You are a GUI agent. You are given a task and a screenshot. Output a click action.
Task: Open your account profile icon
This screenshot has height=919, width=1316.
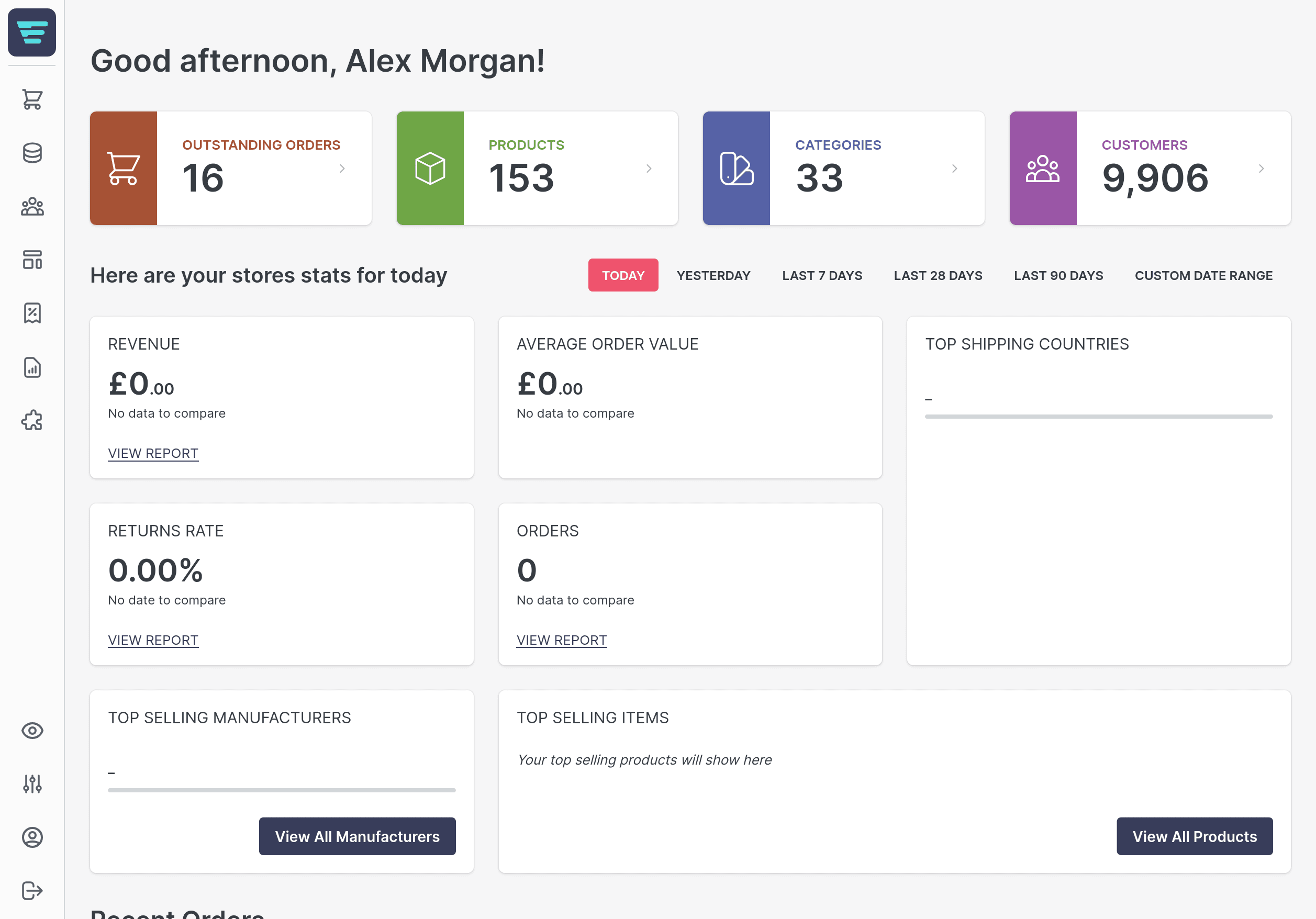[32, 837]
